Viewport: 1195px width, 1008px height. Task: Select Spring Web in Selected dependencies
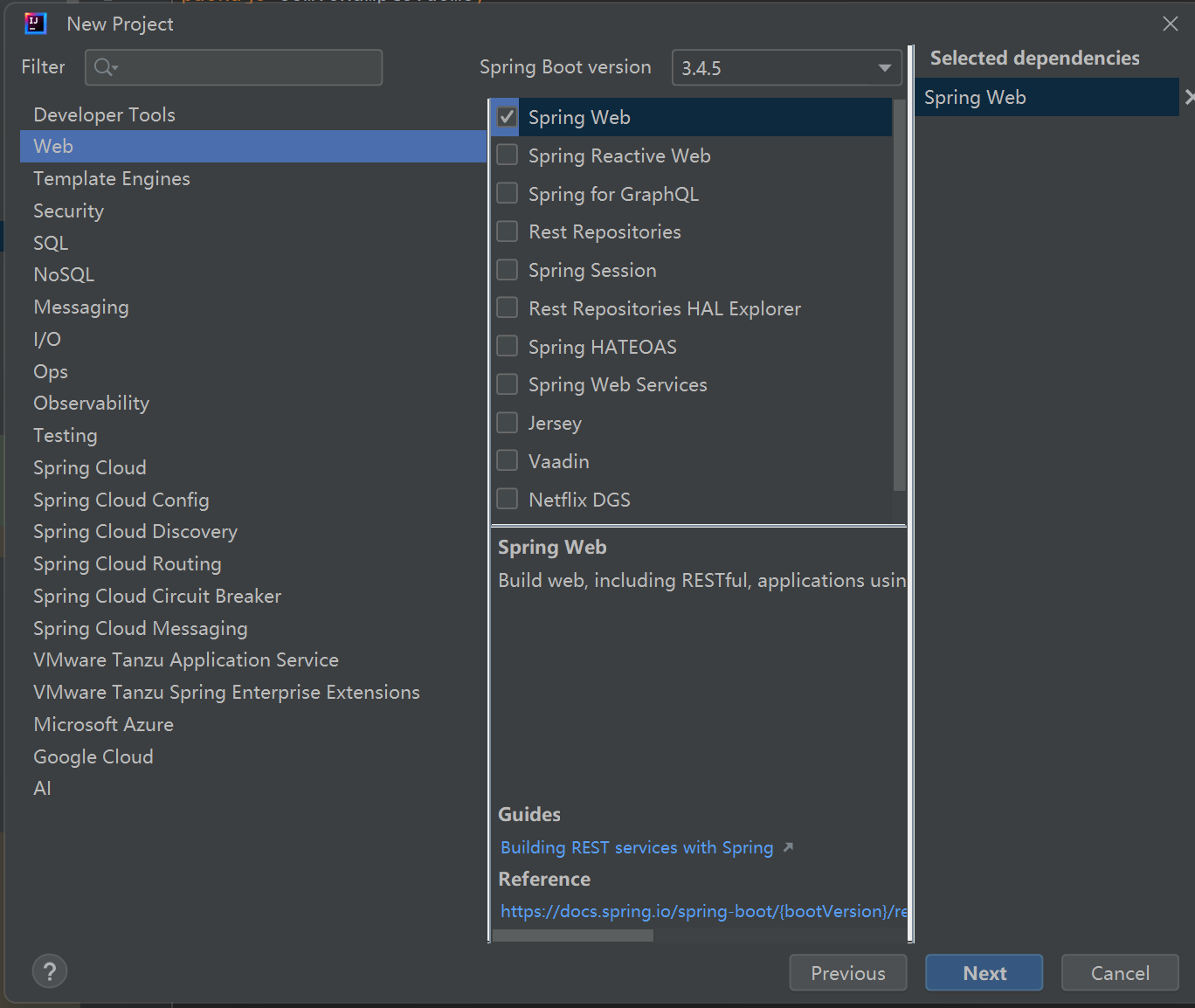pos(1046,97)
